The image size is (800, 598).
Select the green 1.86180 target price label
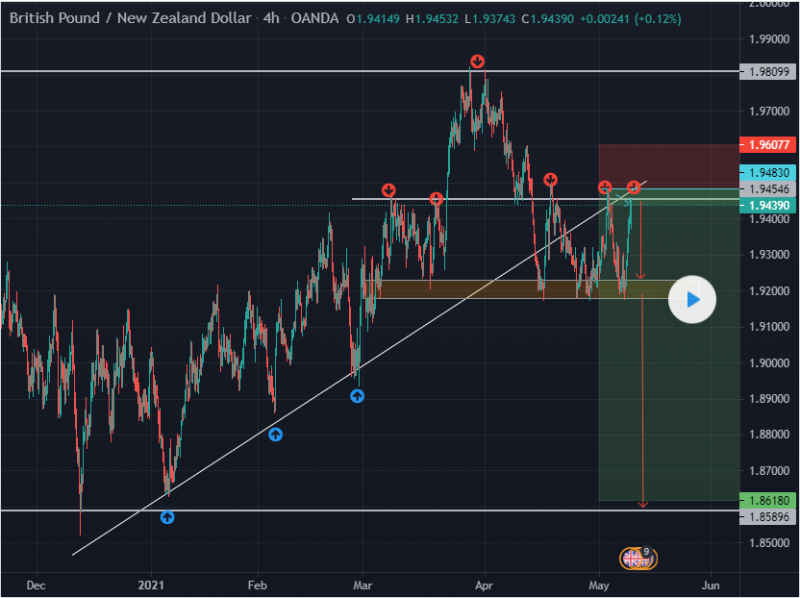tap(768, 500)
